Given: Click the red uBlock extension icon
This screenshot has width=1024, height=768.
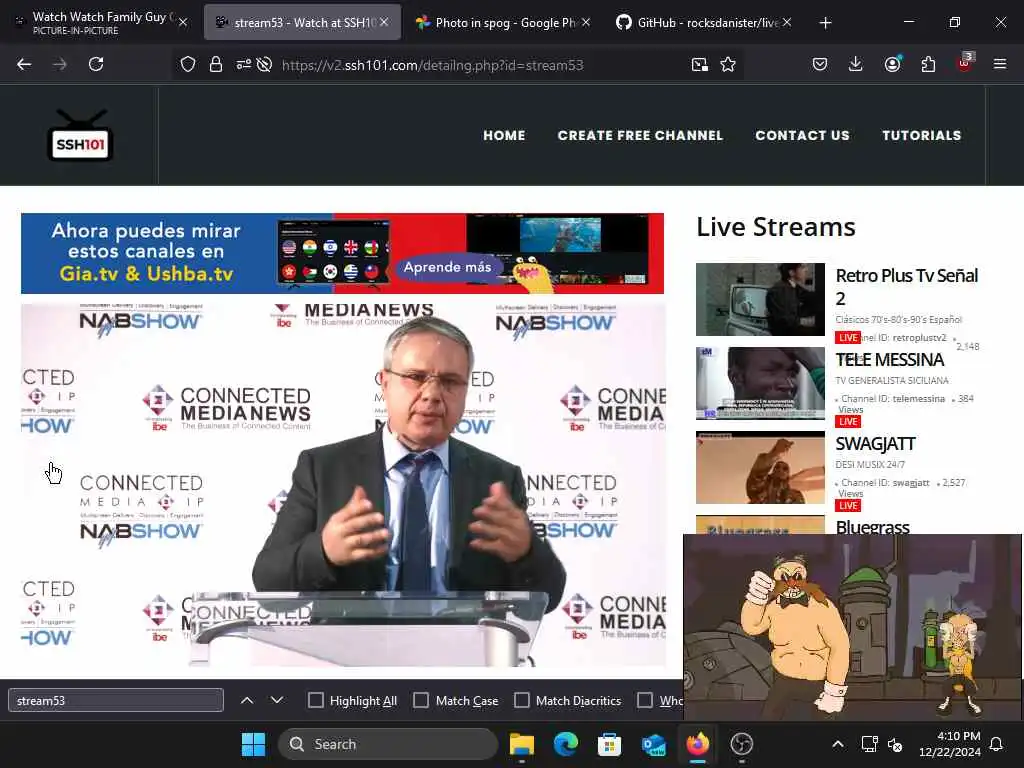Looking at the screenshot, I should tap(965, 63).
